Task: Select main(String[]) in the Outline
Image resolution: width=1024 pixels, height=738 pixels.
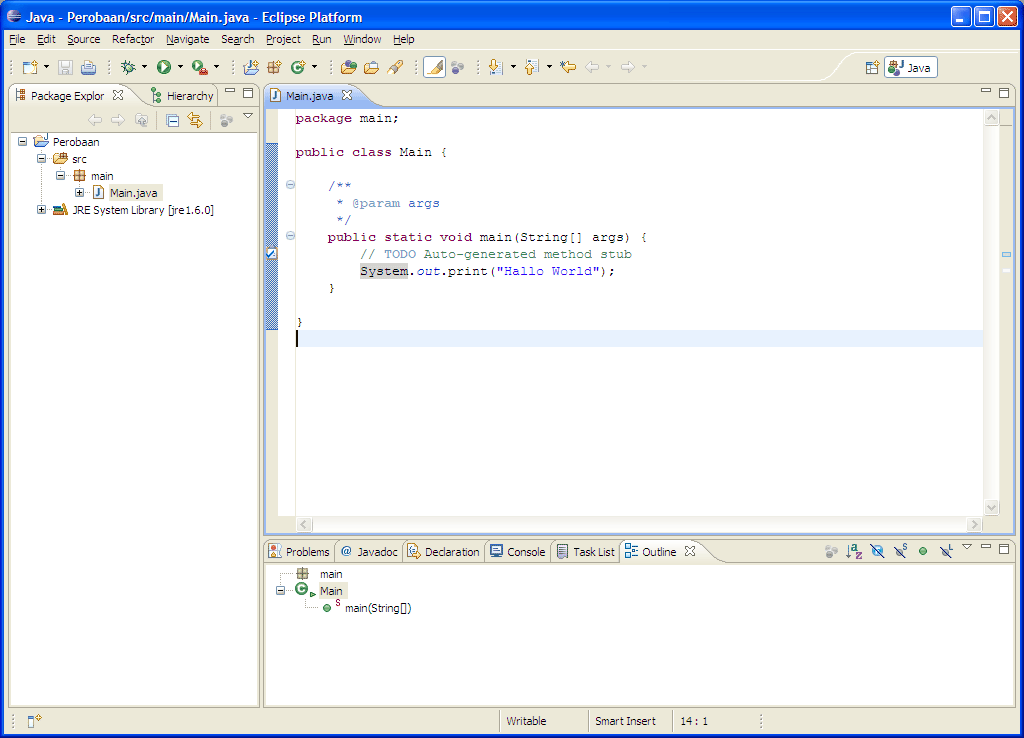Action: click(377, 608)
